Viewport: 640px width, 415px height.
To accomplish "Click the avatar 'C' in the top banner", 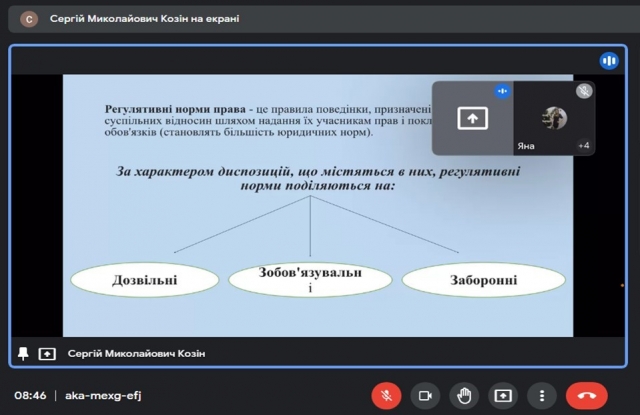I will 29,19.
